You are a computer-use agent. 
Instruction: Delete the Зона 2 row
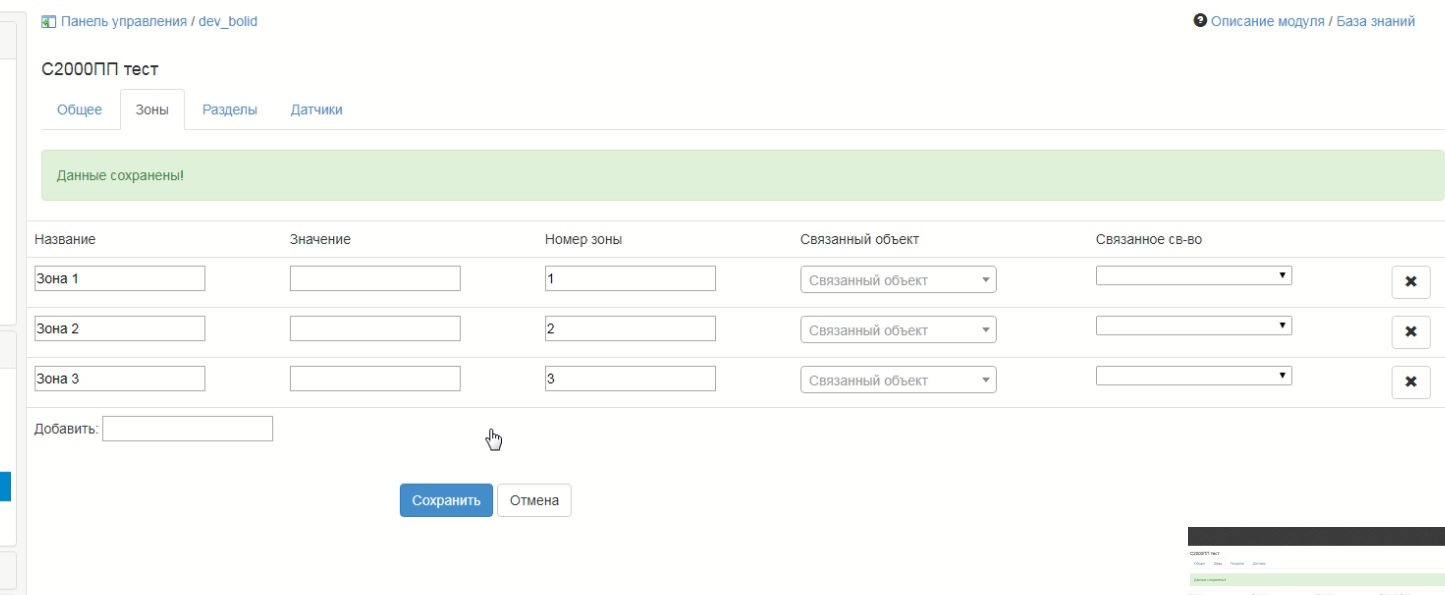(1410, 332)
